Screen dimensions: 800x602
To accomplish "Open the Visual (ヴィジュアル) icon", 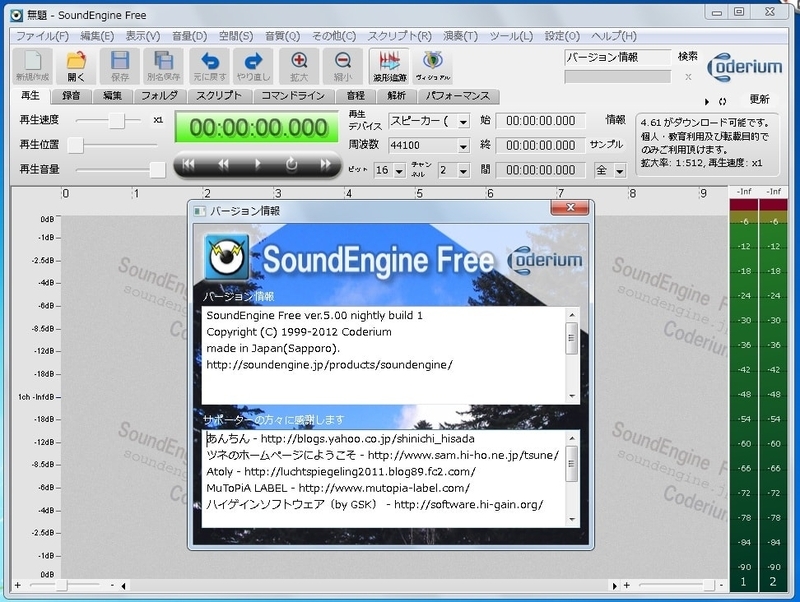I will (x=433, y=66).
